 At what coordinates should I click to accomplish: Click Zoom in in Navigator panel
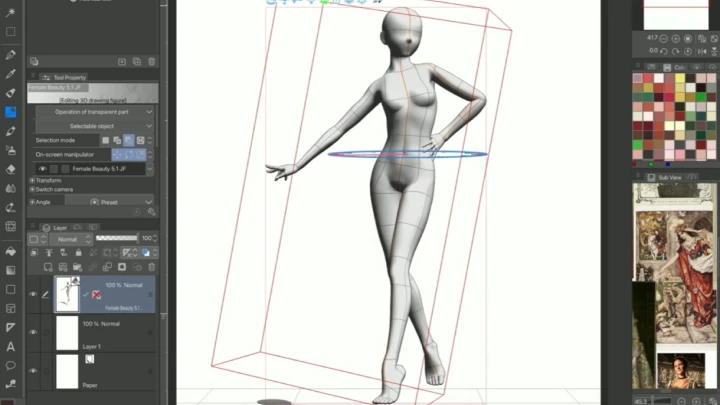coord(675,39)
